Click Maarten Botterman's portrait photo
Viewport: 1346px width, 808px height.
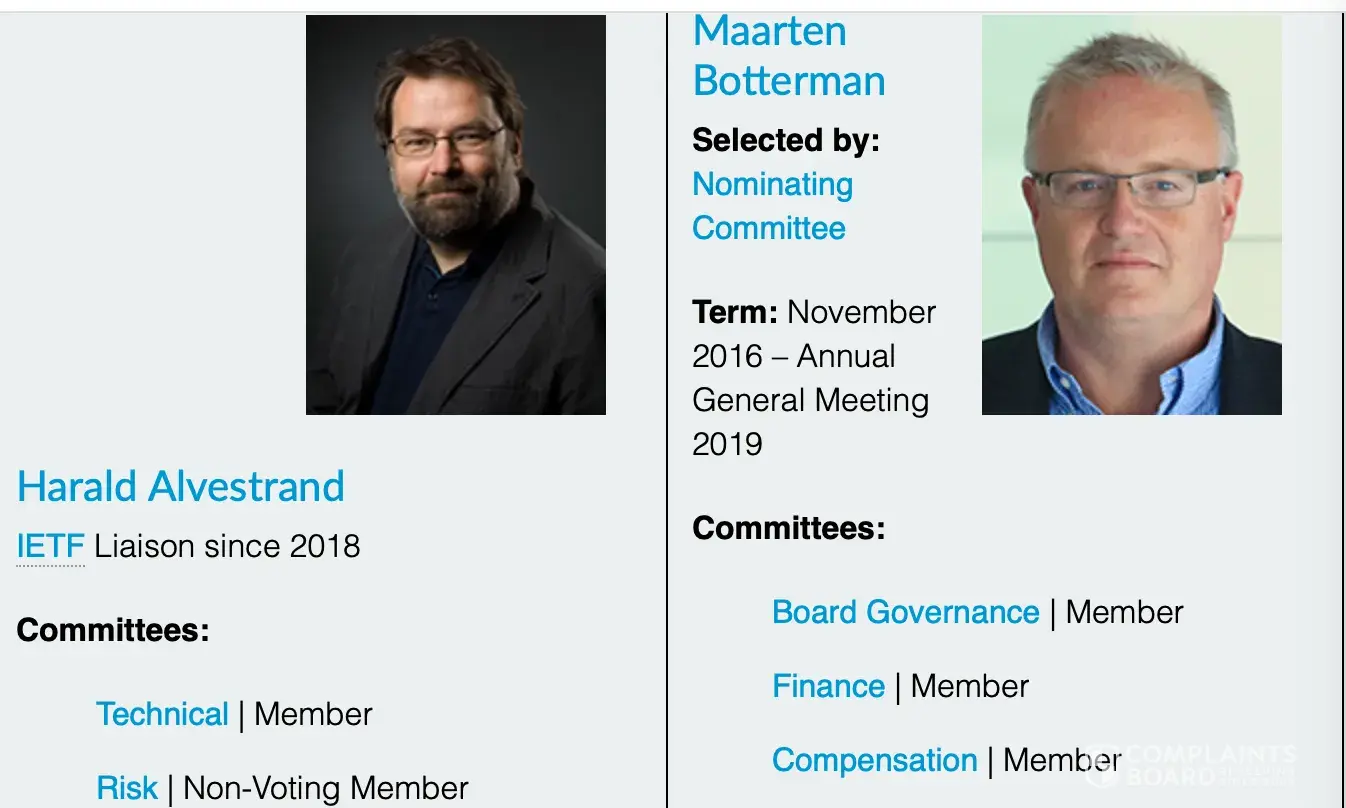[x=1131, y=214]
